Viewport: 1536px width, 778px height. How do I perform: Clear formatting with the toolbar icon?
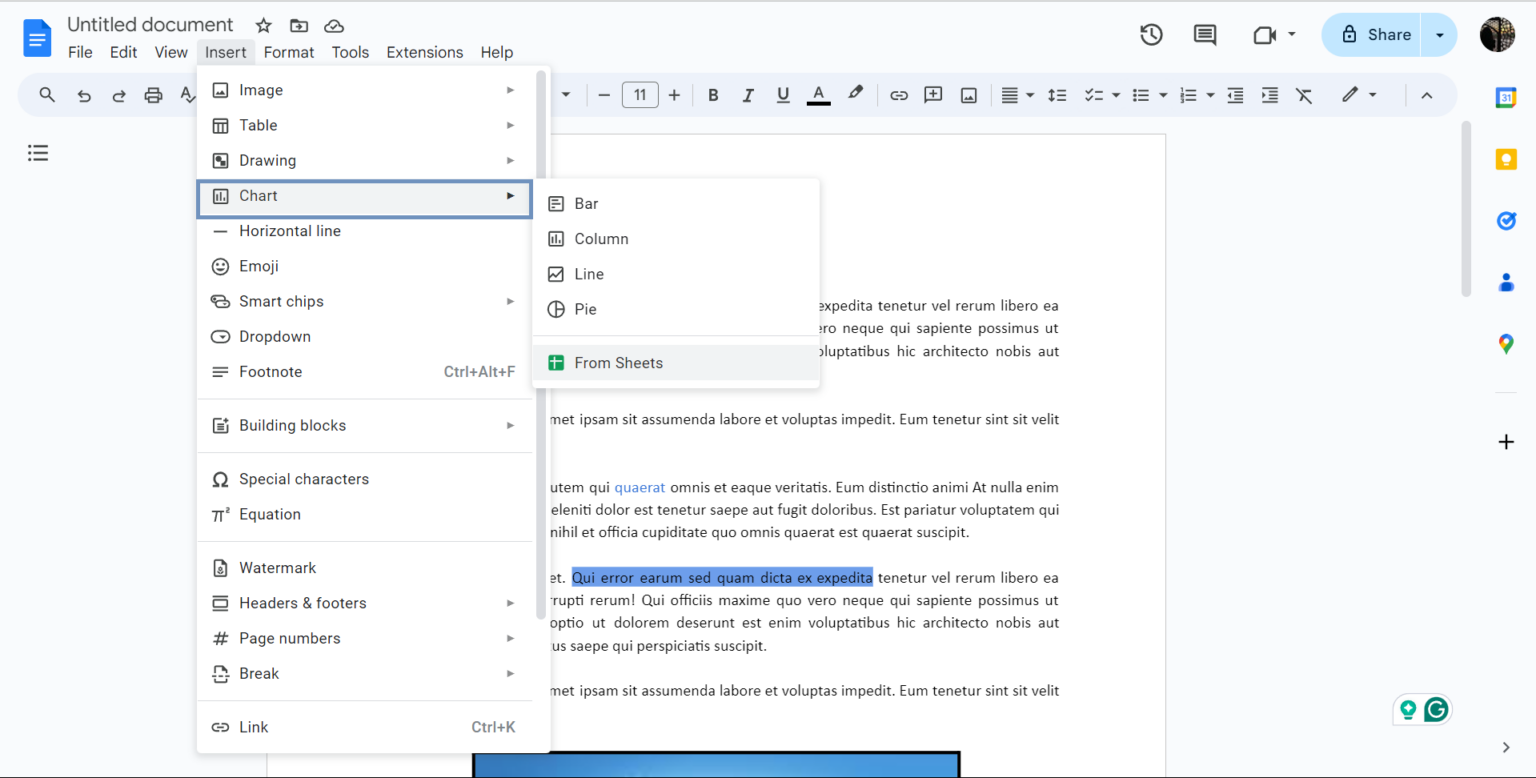click(x=1303, y=95)
